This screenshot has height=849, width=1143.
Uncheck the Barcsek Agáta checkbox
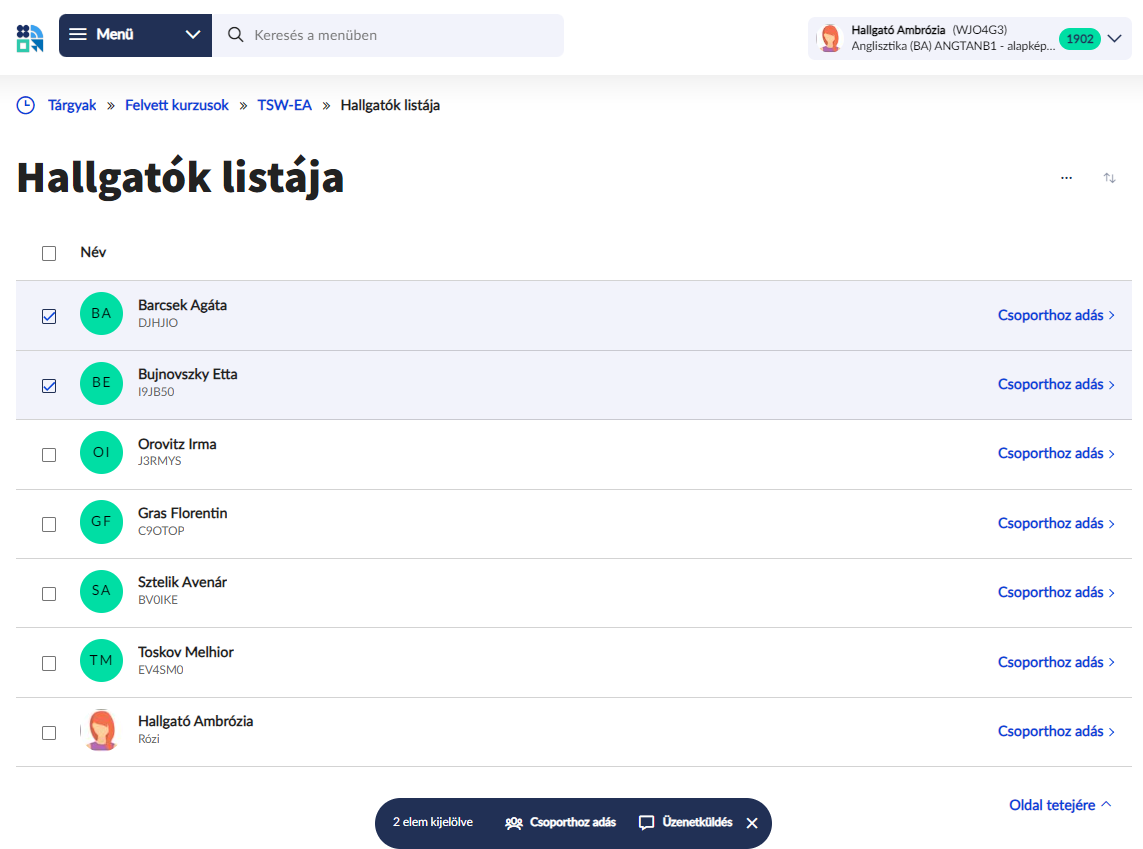[49, 316]
